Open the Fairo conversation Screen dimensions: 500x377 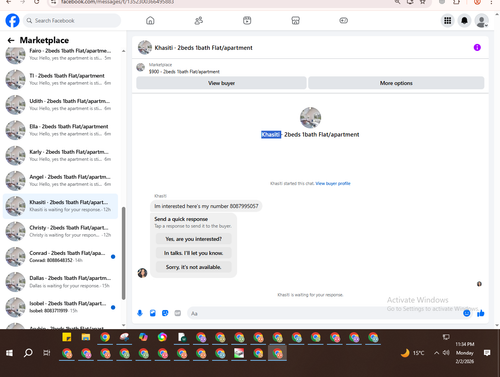[60, 54]
